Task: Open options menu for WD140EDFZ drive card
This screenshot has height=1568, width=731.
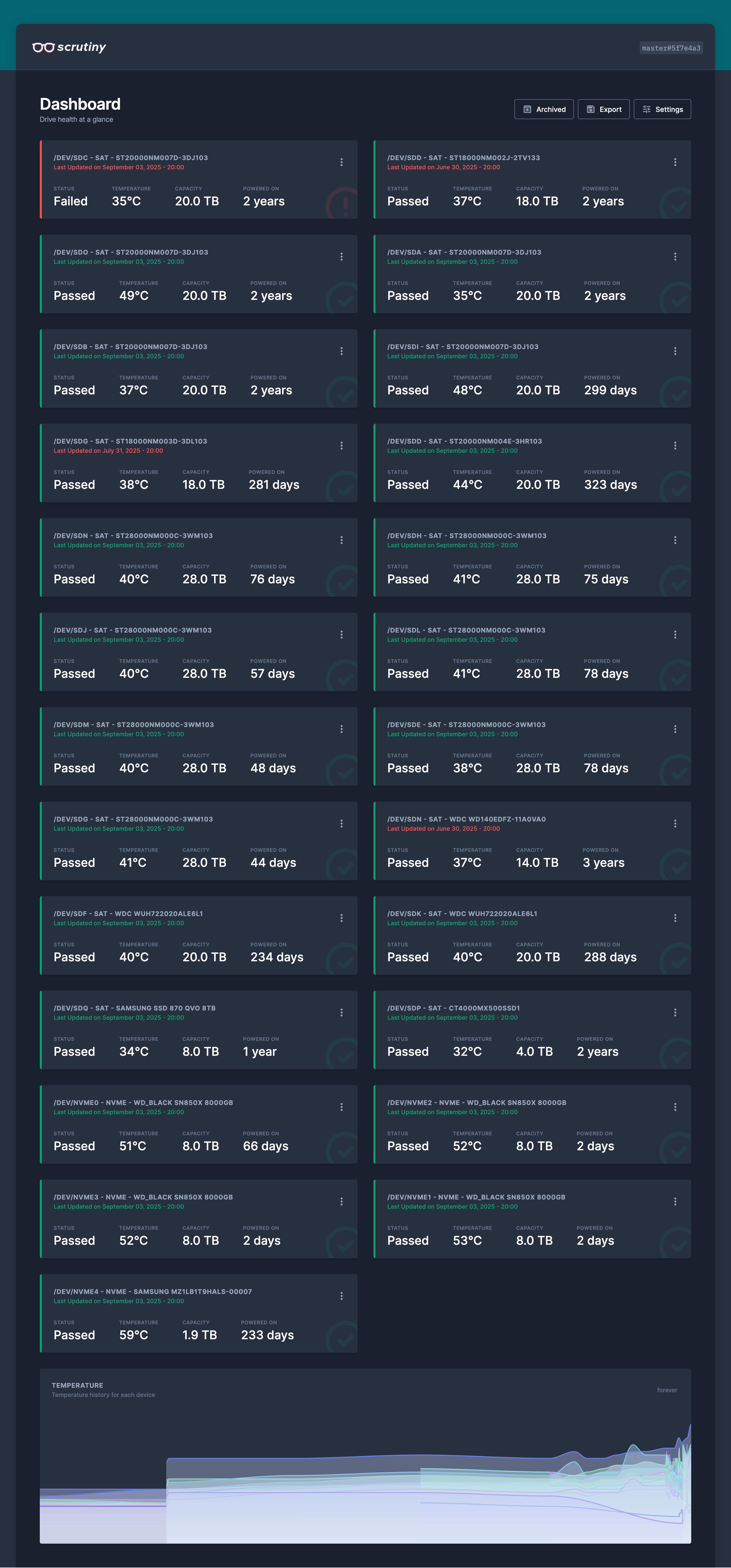Action: (675, 824)
